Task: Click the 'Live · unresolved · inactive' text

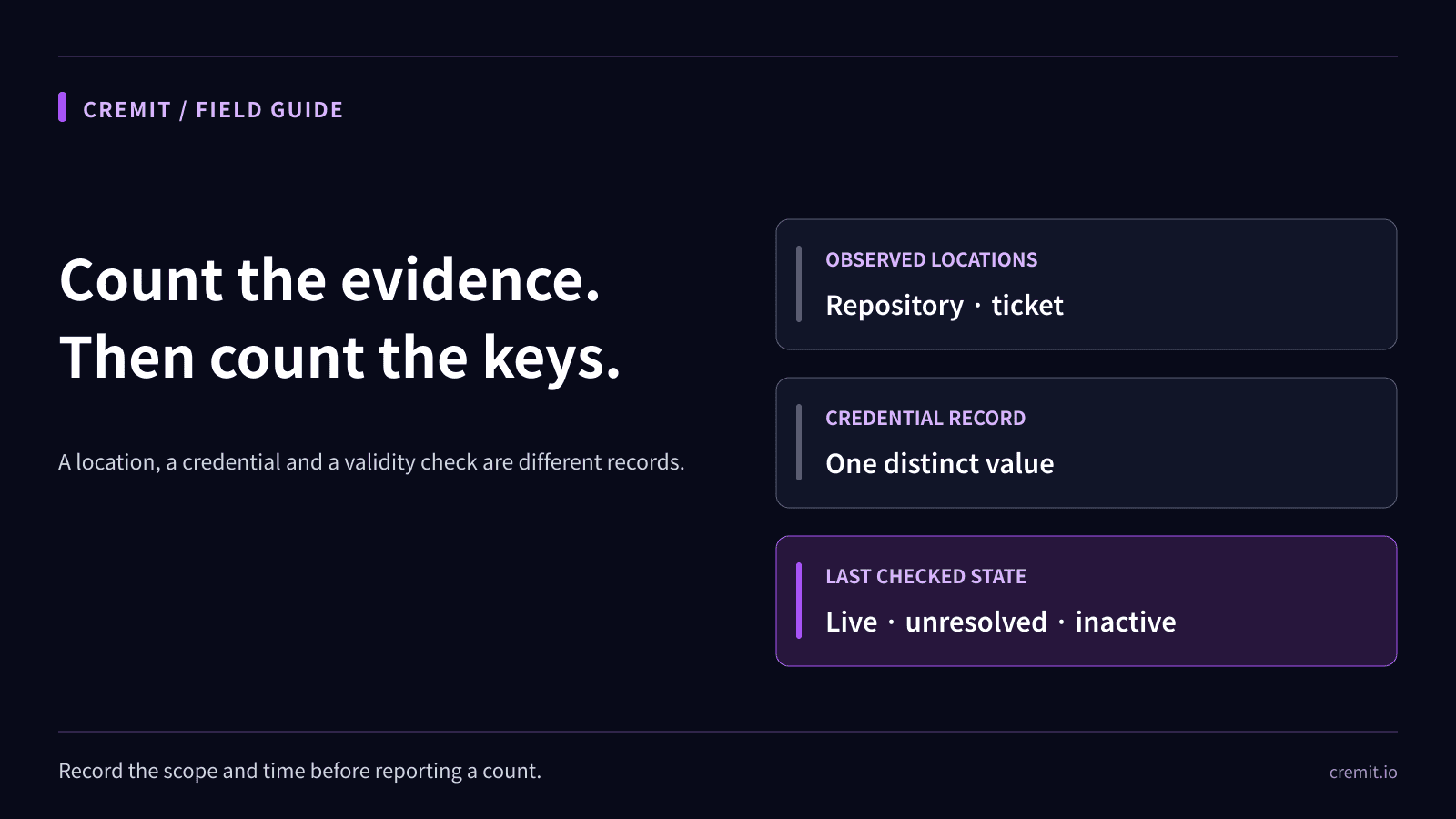Action: click(1000, 622)
